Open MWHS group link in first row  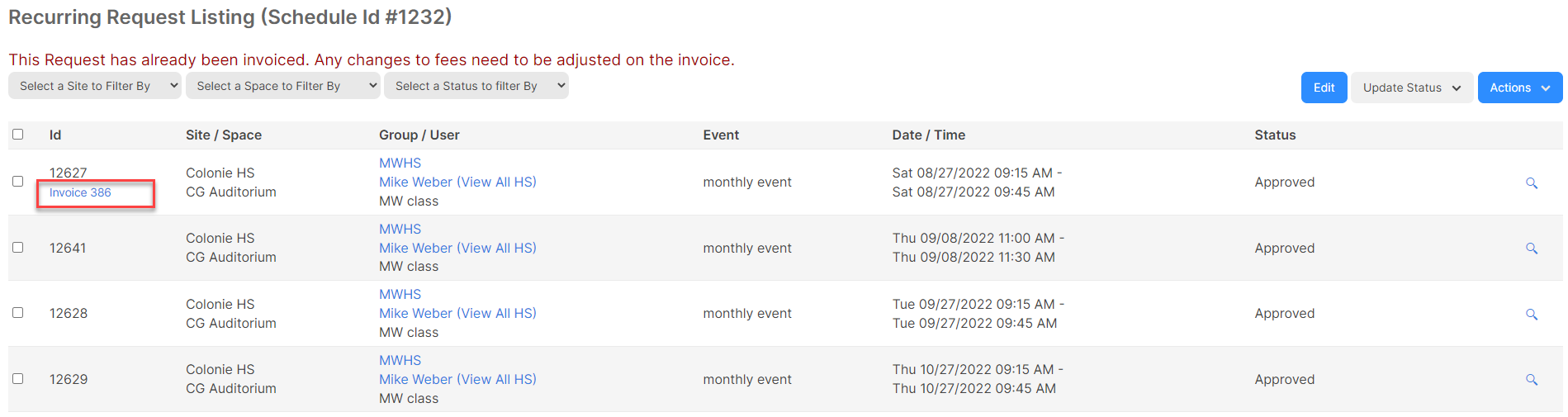pos(400,163)
